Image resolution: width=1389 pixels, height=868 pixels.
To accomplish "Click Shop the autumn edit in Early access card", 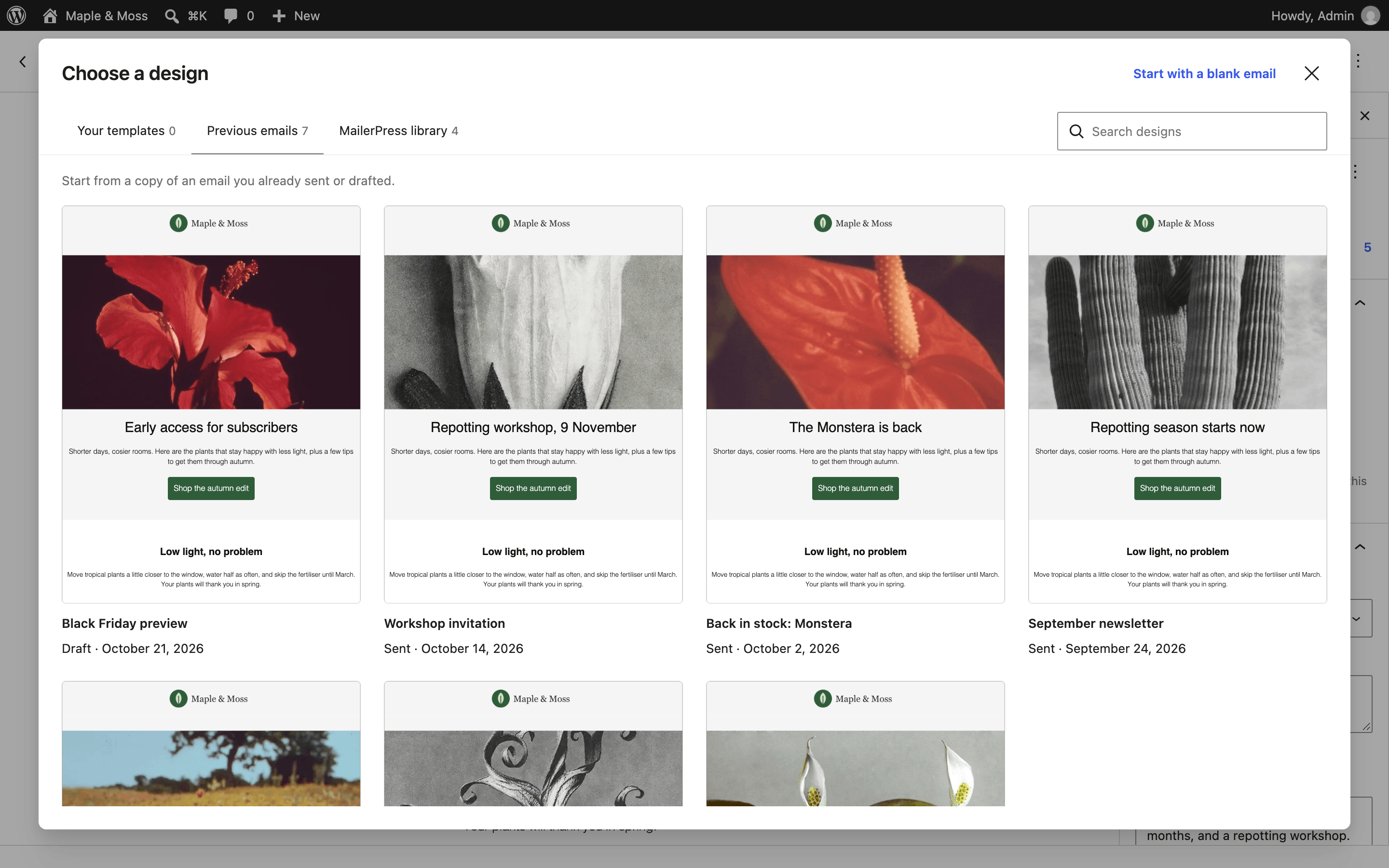I will click(211, 488).
